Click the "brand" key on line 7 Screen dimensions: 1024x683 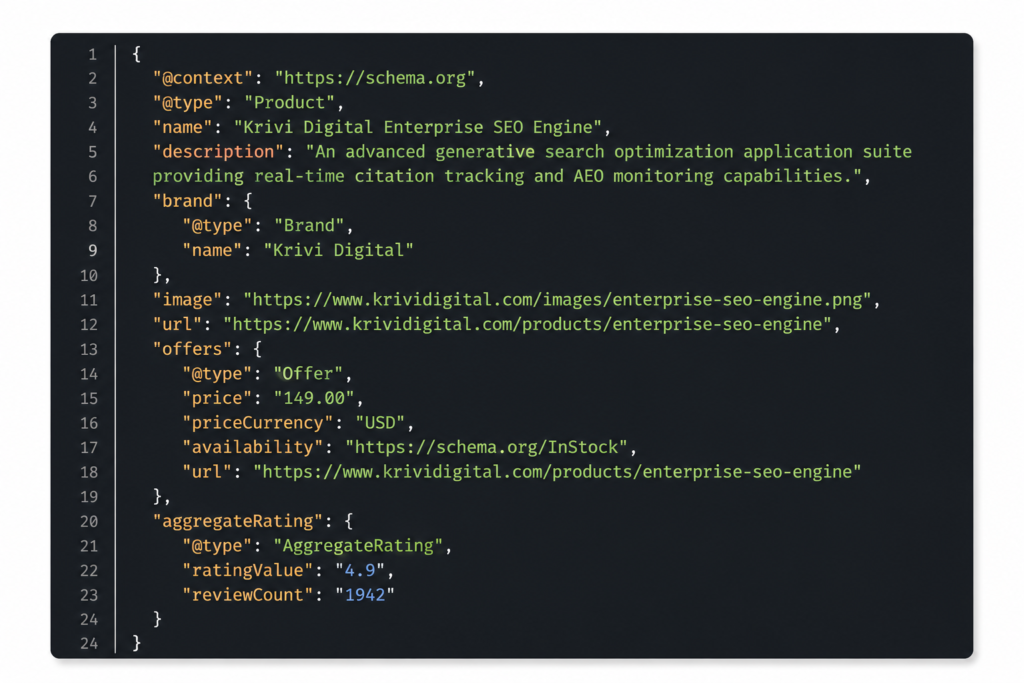pos(187,201)
